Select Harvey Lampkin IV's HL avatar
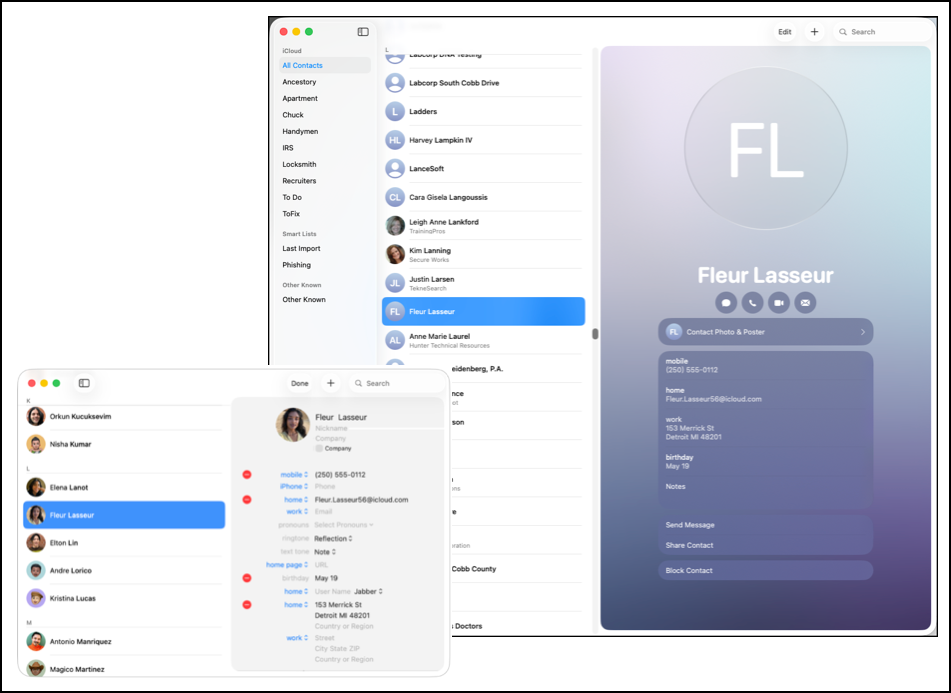Viewport: 951px width, 693px height. [x=395, y=140]
